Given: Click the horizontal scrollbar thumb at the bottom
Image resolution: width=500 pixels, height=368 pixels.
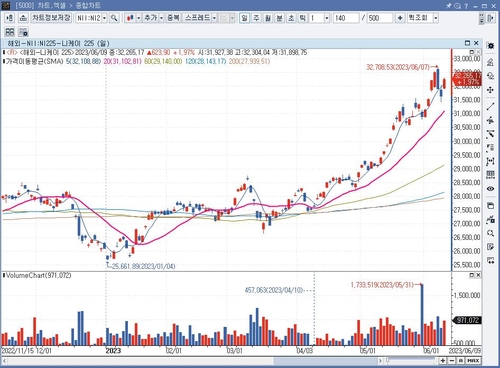Looking at the screenshot, I should [x=325, y=361].
